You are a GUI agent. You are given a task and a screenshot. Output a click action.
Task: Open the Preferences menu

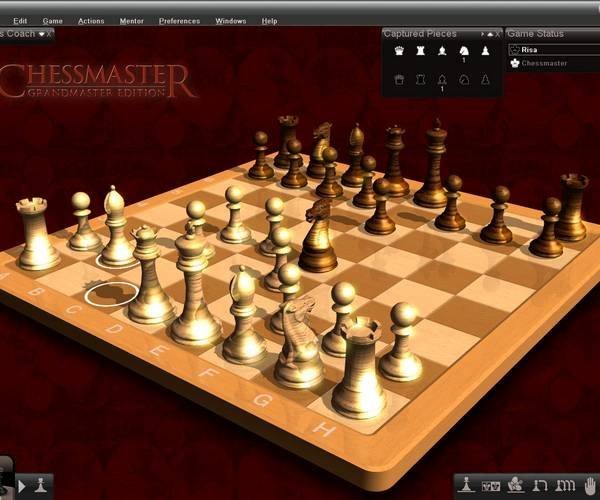click(179, 20)
